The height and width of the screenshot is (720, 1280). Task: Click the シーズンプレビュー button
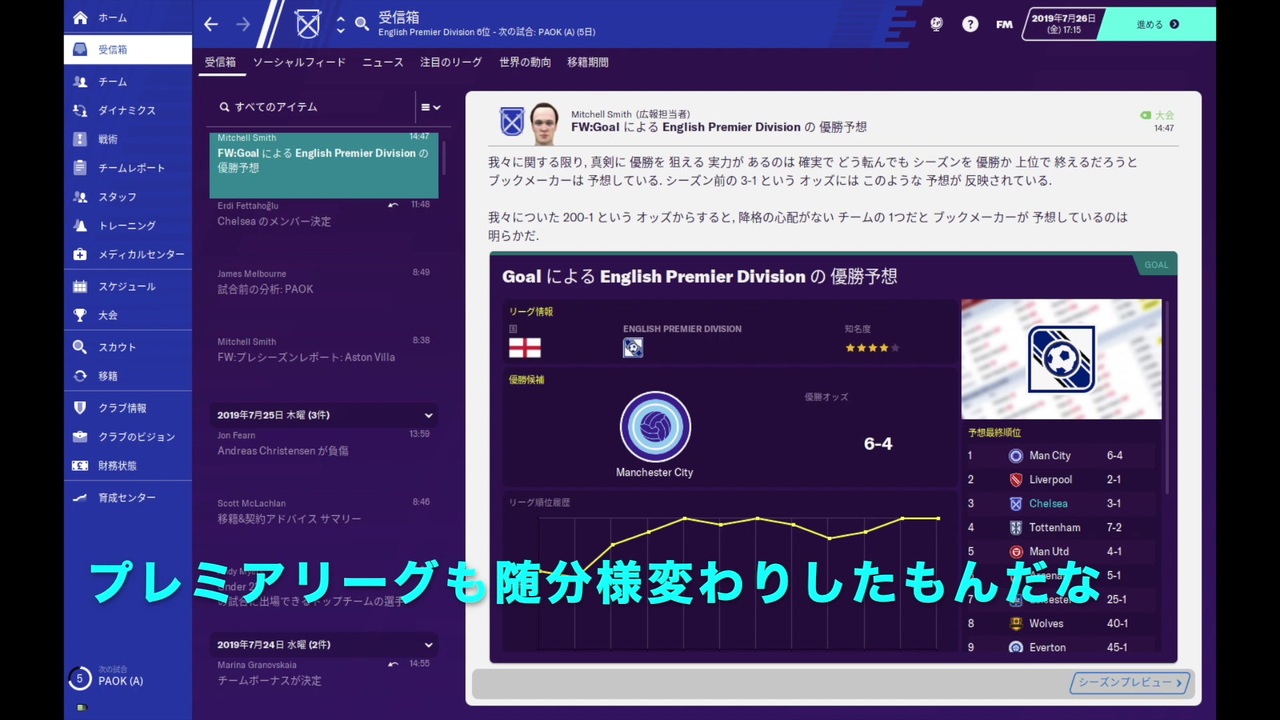[x=1130, y=683]
